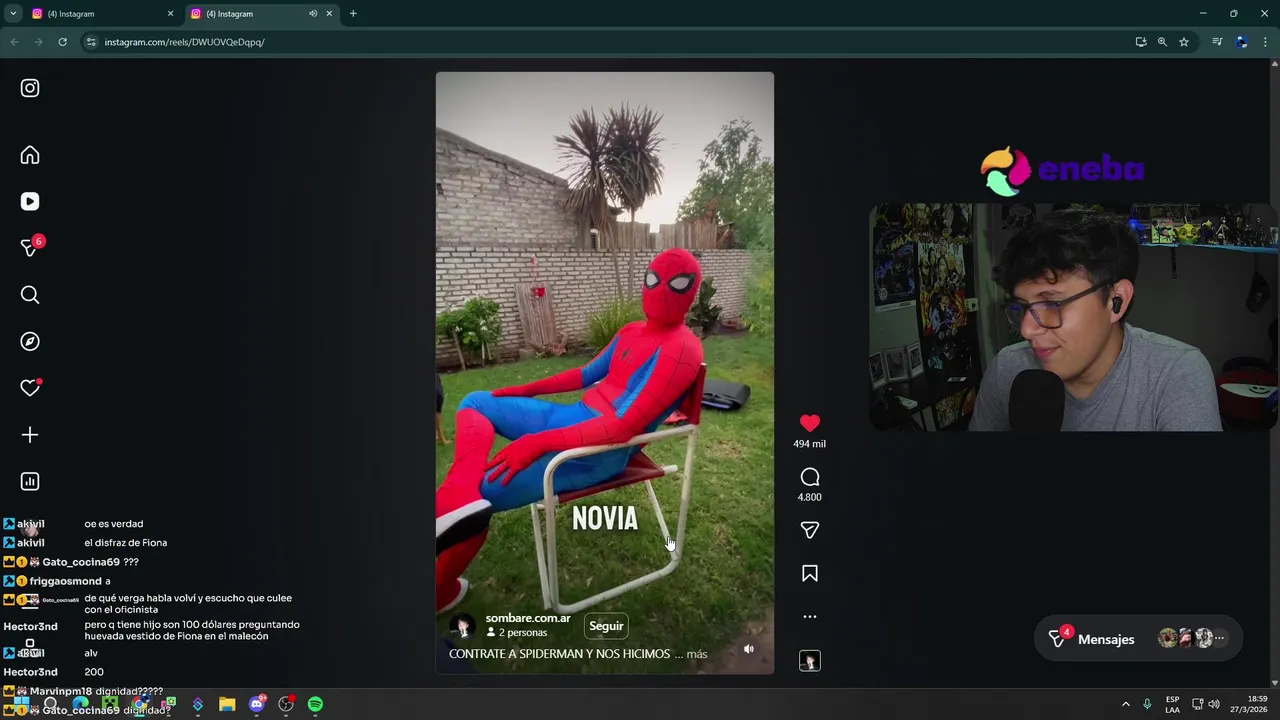Screen dimensions: 1280x720
Task: Open the browser media controls icon
Action: tap(1217, 42)
